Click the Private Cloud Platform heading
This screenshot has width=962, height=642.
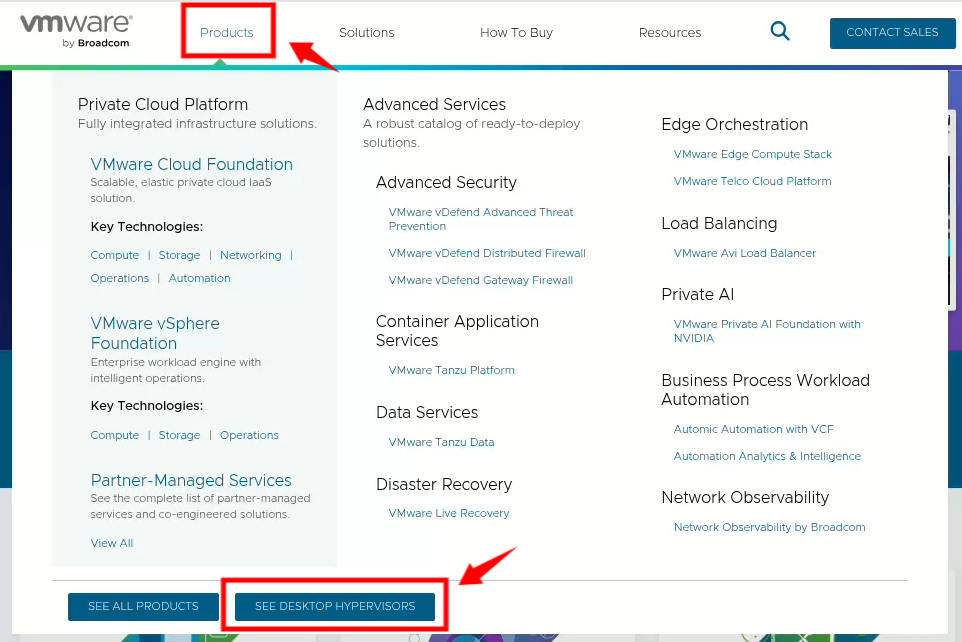[x=163, y=104]
